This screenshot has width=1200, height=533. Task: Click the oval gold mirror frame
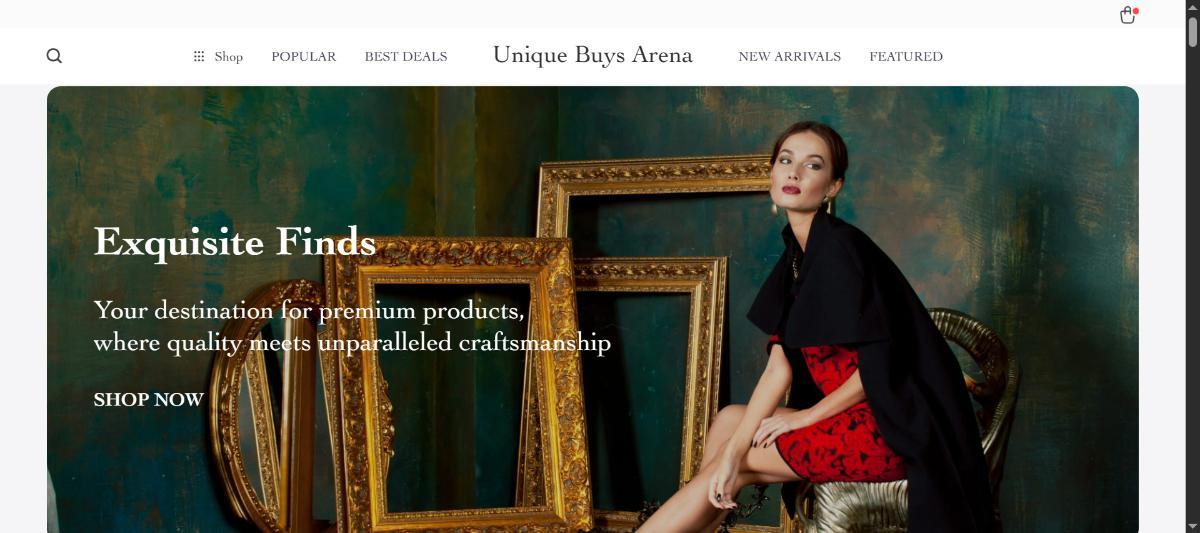(262, 400)
